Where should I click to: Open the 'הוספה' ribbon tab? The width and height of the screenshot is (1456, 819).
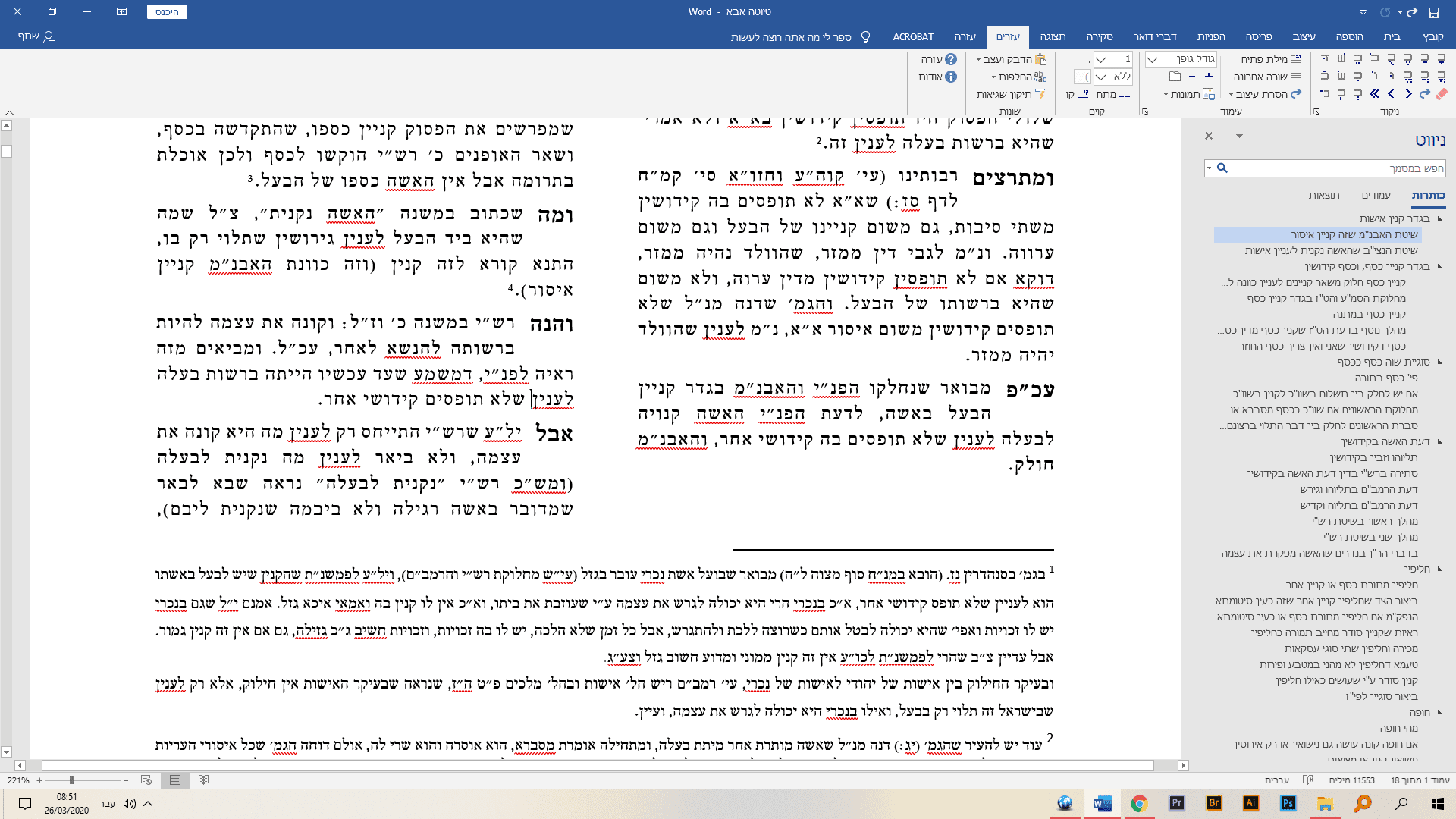1349,36
